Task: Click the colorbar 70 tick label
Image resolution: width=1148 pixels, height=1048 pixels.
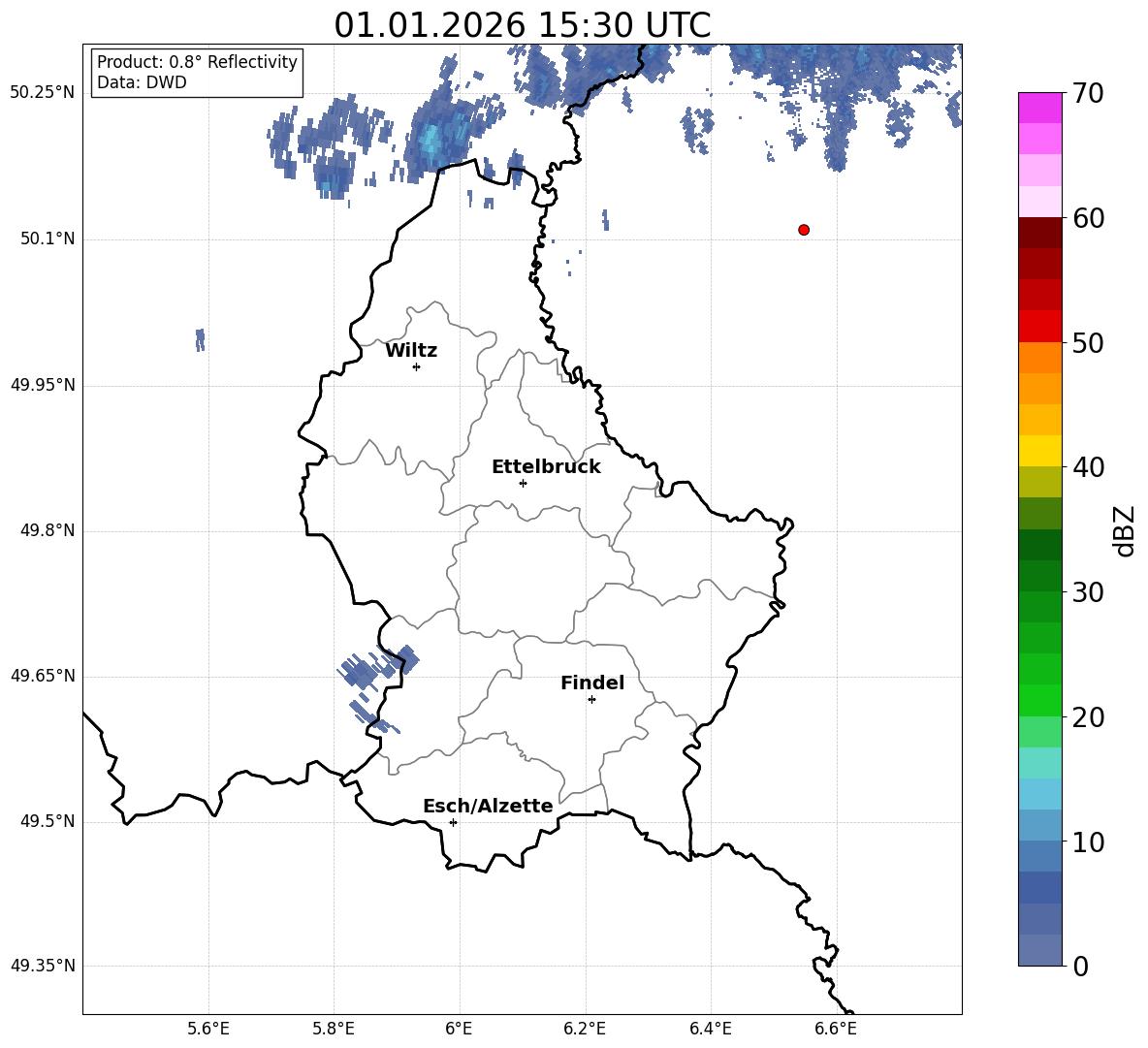Action: [x=1088, y=93]
